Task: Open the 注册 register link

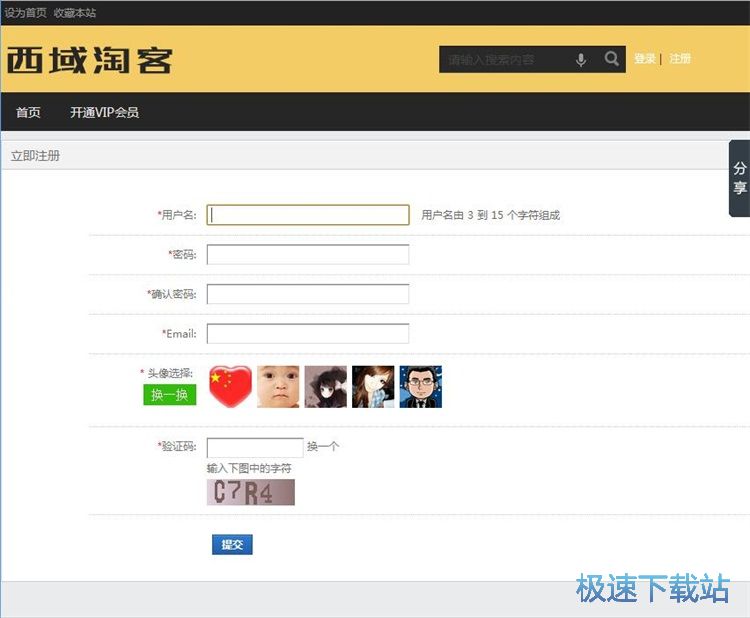Action: pyautogui.click(x=680, y=59)
